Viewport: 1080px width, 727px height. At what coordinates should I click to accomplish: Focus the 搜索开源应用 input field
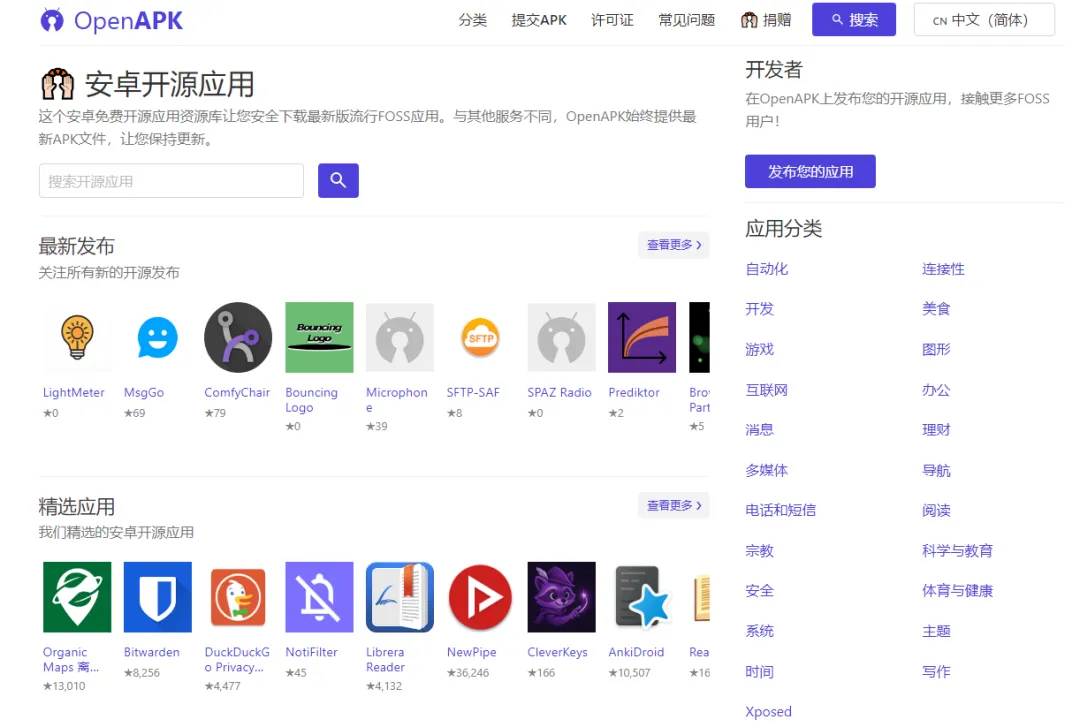172,181
